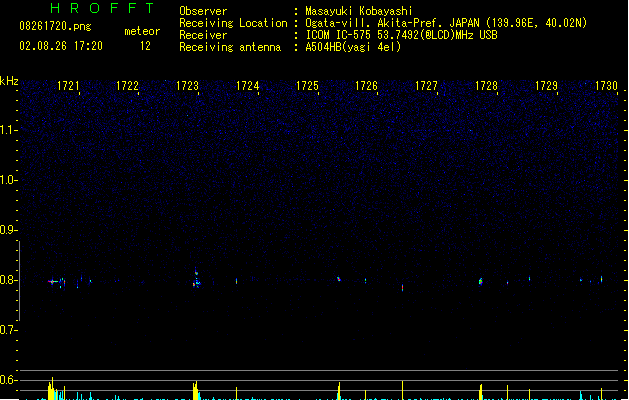The image size is (629, 400).
Task: Click the tall yellow intensity bar before 1727
Action: [402, 390]
